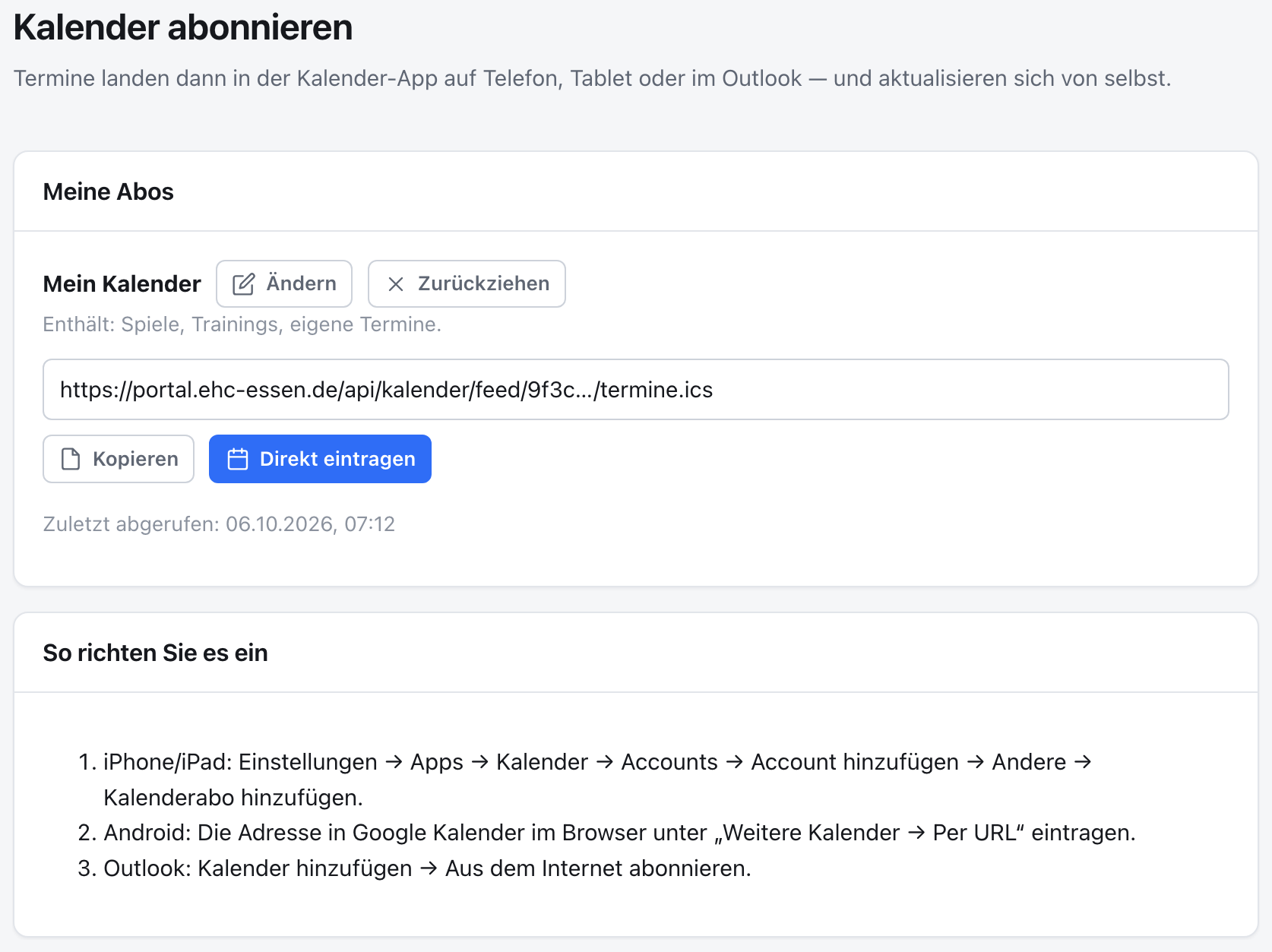The image size is (1272, 952).
Task: Click the text "Enthält: Spiele, Trainings, eigene Termine."
Action: (242, 324)
